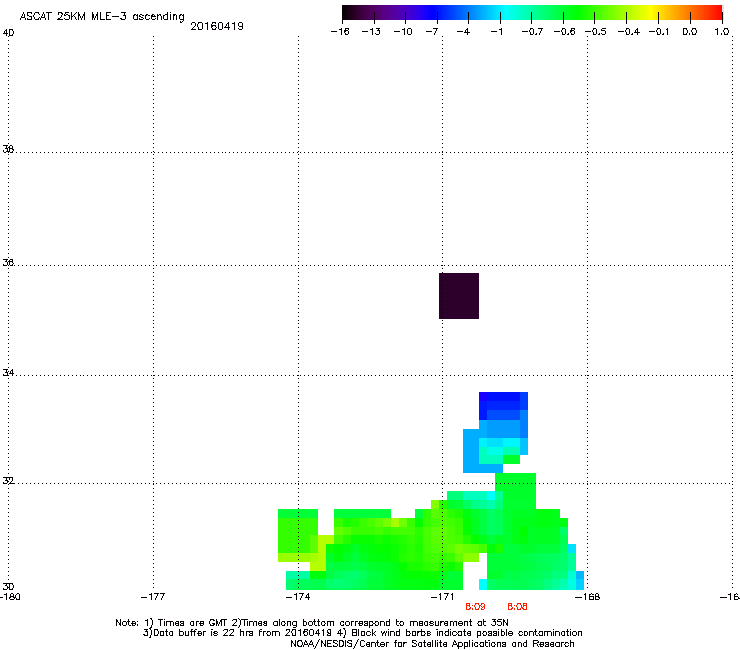Click the color scale label -0.7
Viewport: 740px width, 650px height.
click(532, 32)
